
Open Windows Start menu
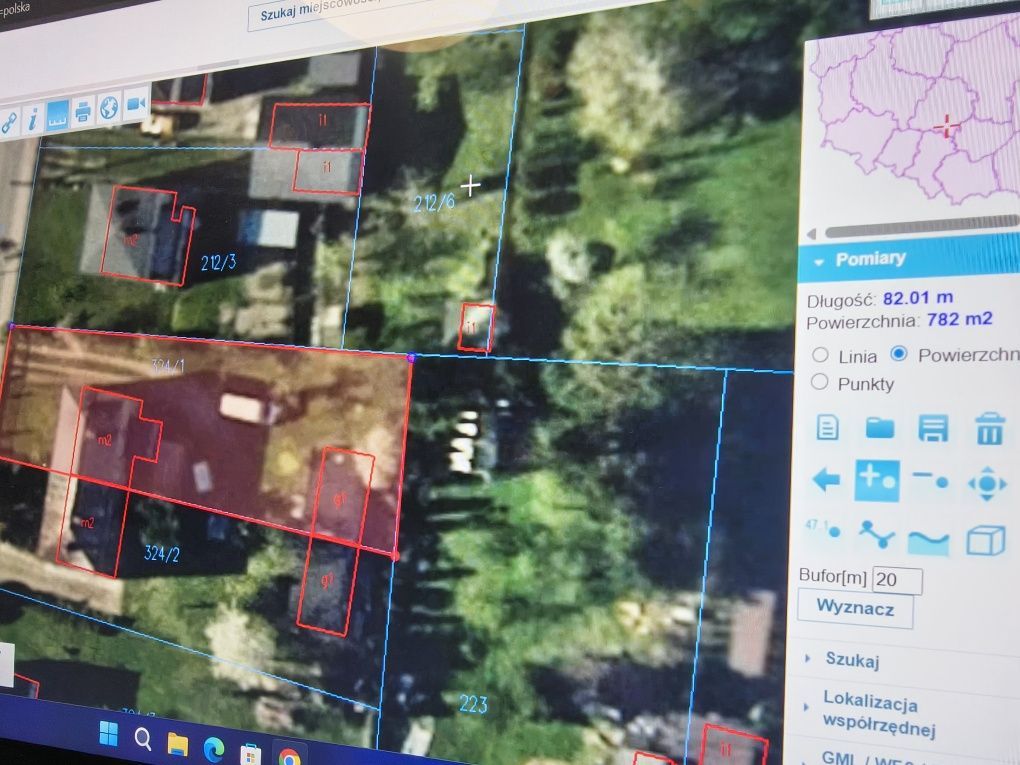tap(109, 733)
